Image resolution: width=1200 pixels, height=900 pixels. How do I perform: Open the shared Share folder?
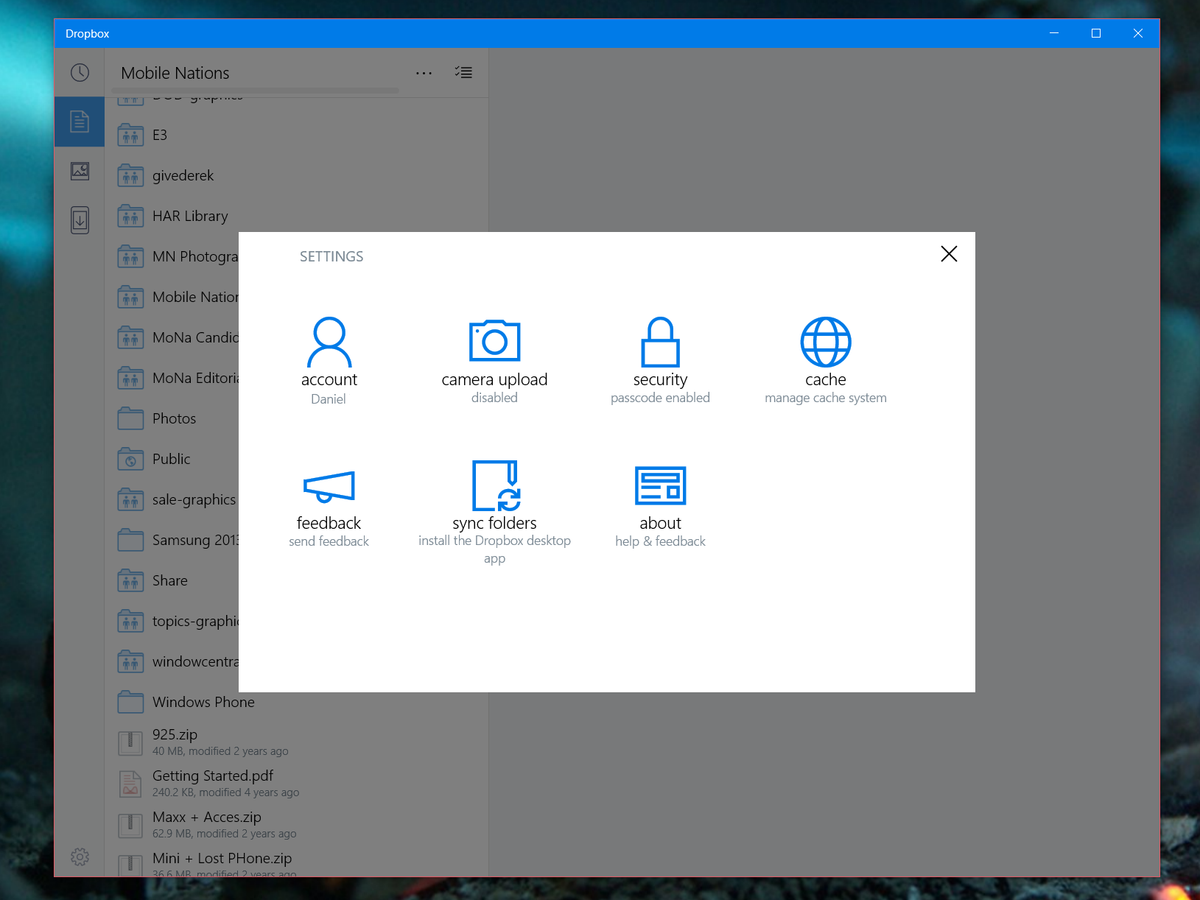169,580
